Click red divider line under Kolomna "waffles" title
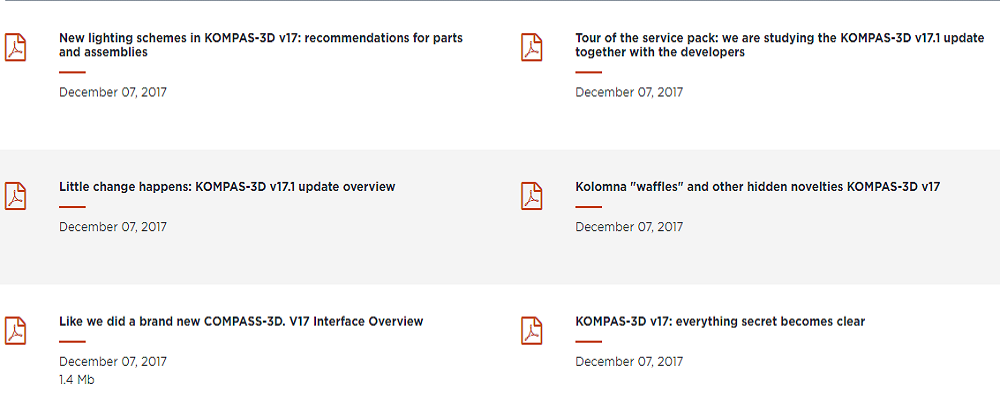This screenshot has height=400, width=1000. [x=588, y=207]
